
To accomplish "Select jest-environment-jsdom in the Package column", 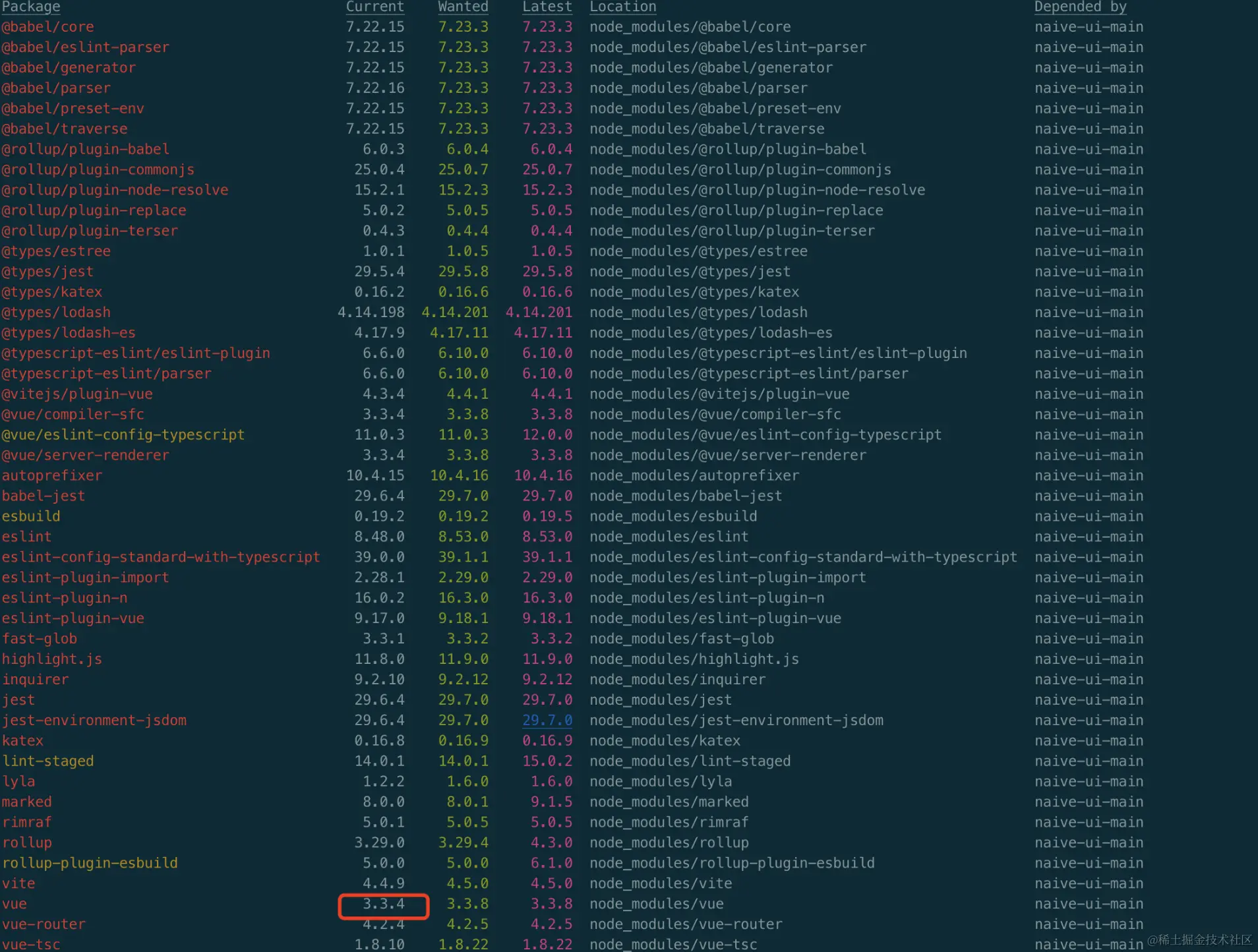I will pos(94,721).
